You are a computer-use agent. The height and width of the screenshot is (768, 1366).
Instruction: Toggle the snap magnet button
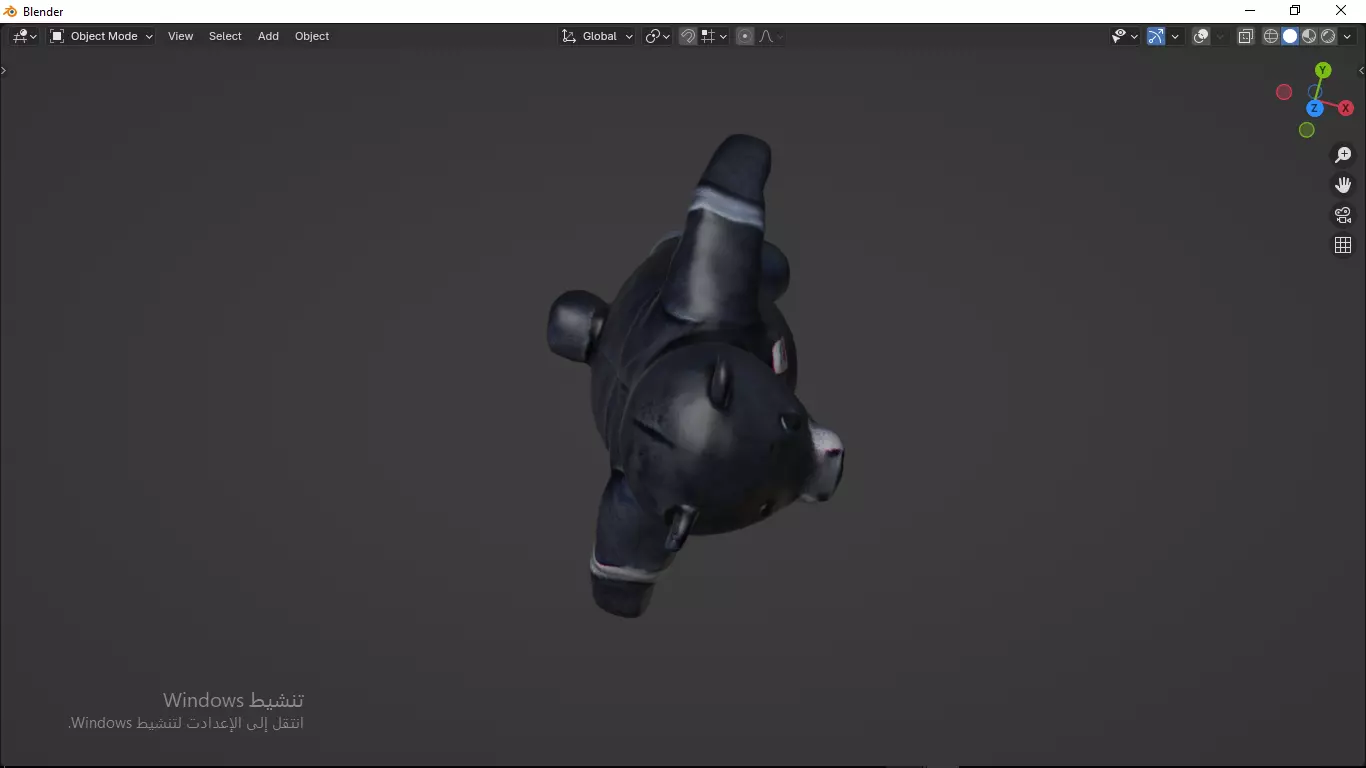[x=688, y=36]
